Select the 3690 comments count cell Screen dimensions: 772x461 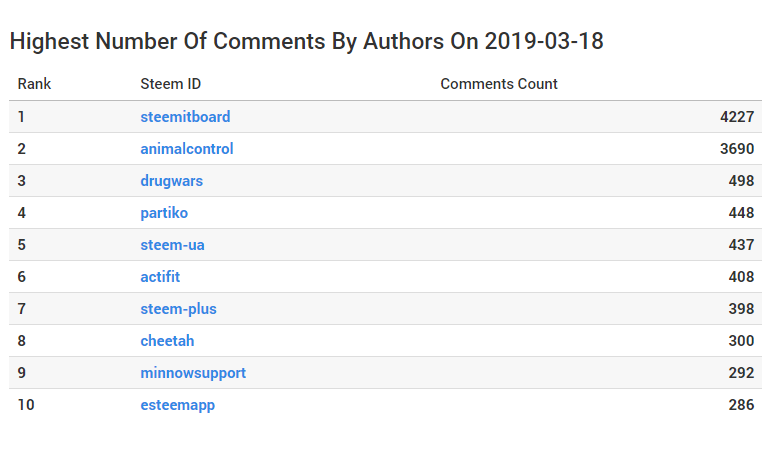pos(737,149)
